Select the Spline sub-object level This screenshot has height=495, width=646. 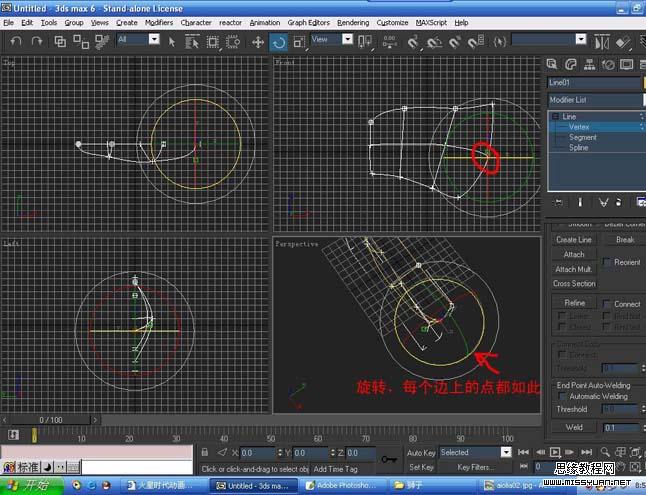578,148
